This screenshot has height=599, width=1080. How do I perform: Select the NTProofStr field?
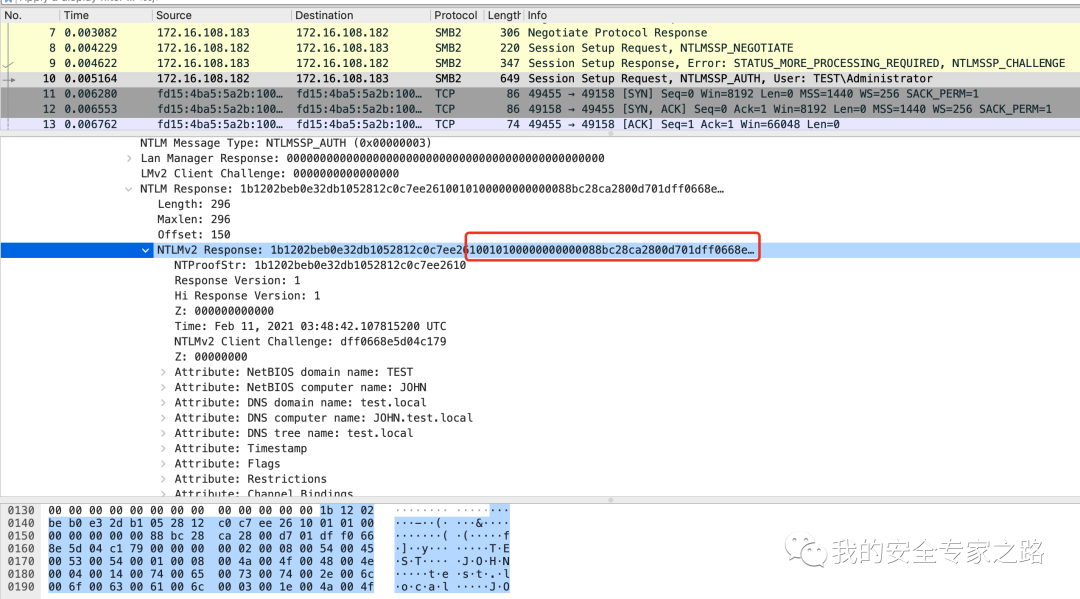[320, 265]
